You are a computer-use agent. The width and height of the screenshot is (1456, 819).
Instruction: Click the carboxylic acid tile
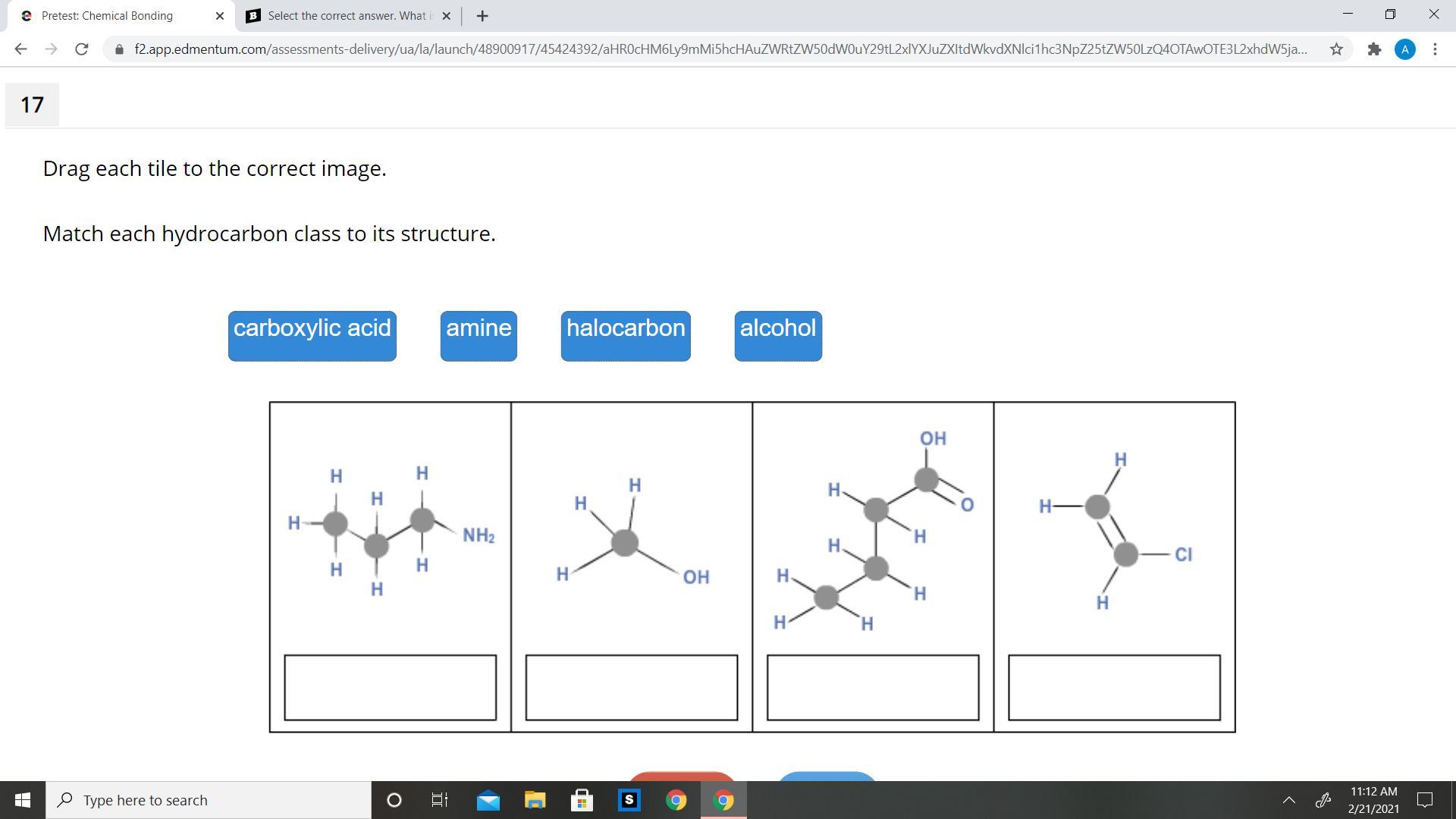click(x=312, y=335)
